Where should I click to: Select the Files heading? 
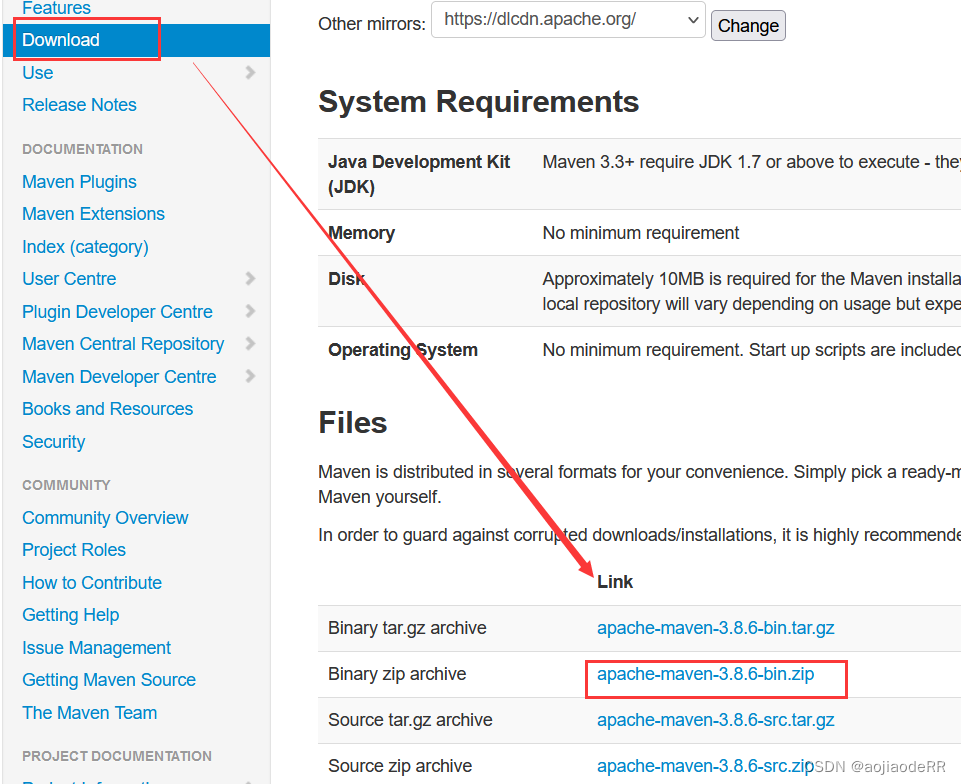click(x=352, y=423)
